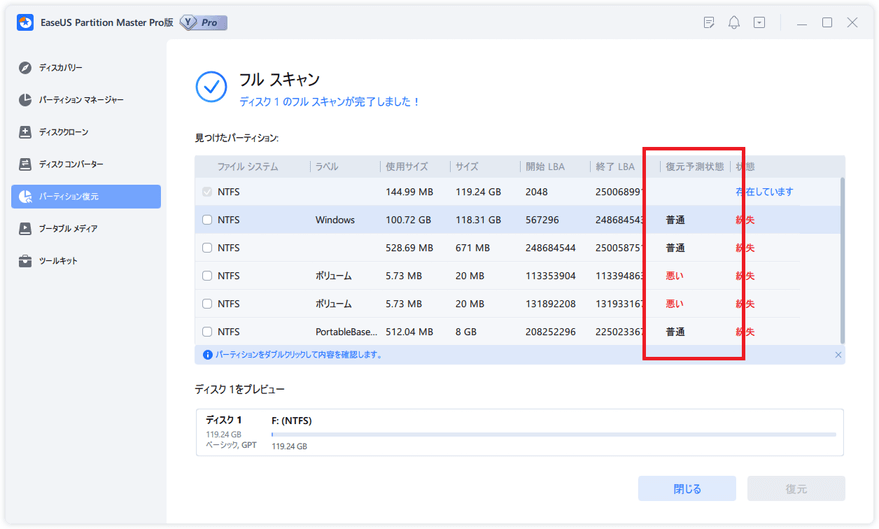Open ブータブル メディア in sidebar
The width and height of the screenshot is (879, 529).
[68, 229]
